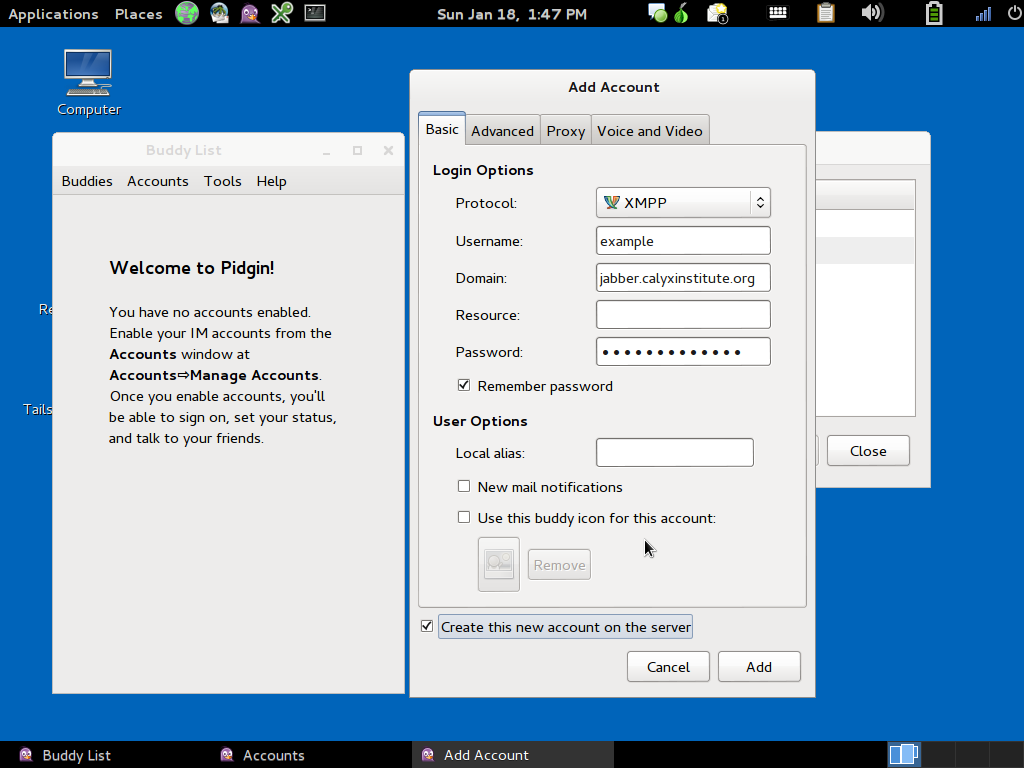Click the buddy icon image chooser
Image resolution: width=1024 pixels, height=768 pixels.
pos(499,564)
